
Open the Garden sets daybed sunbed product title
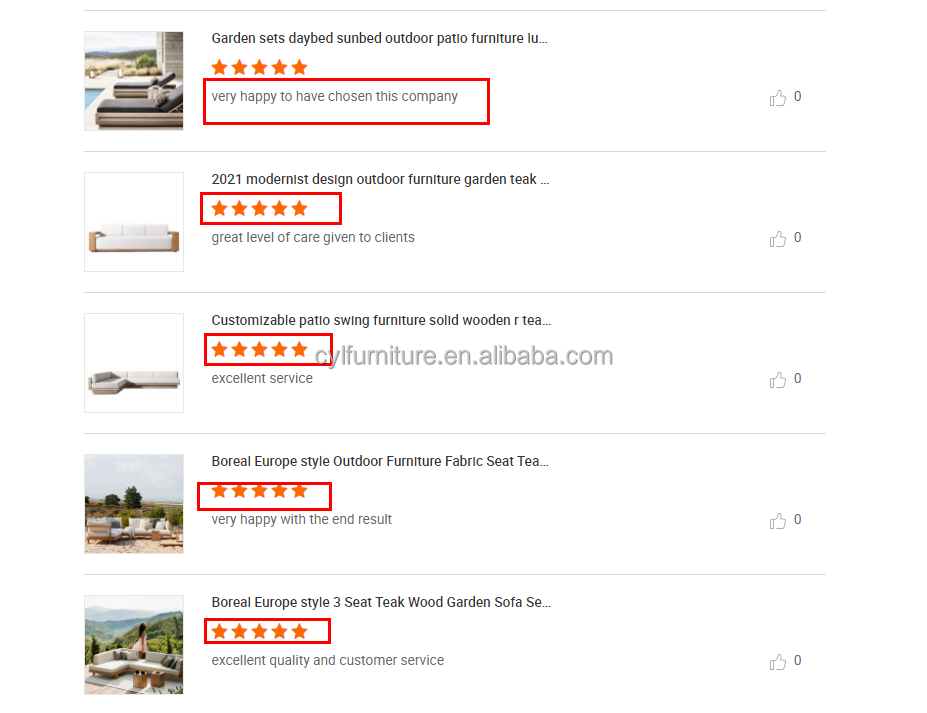pyautogui.click(x=380, y=38)
